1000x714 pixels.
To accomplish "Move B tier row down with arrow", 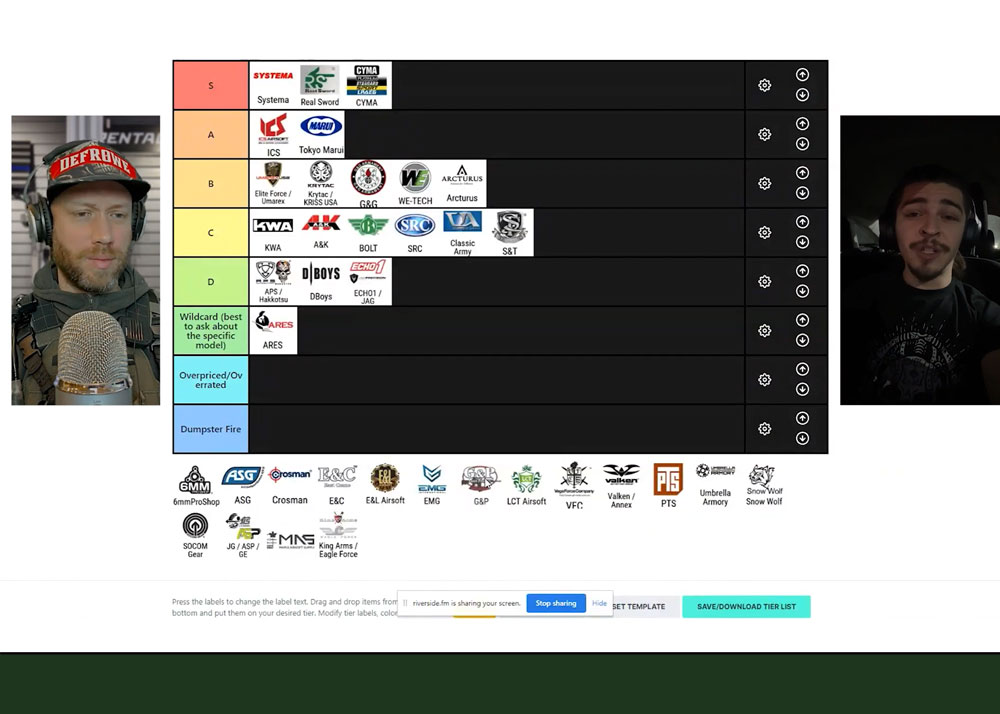I will (x=802, y=193).
